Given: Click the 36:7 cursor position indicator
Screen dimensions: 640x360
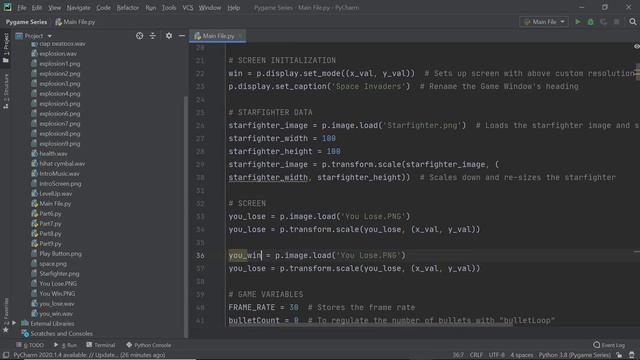Looking at the screenshot, I should (458, 355).
